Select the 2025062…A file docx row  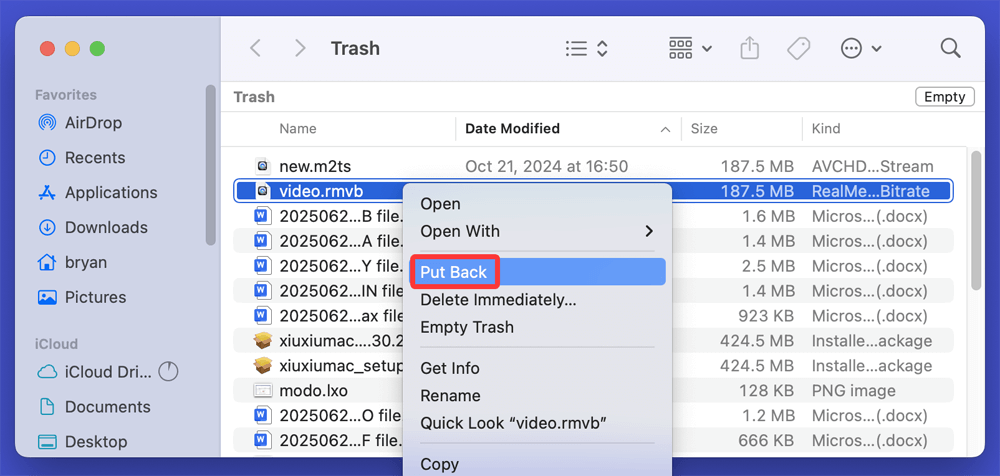click(593, 241)
